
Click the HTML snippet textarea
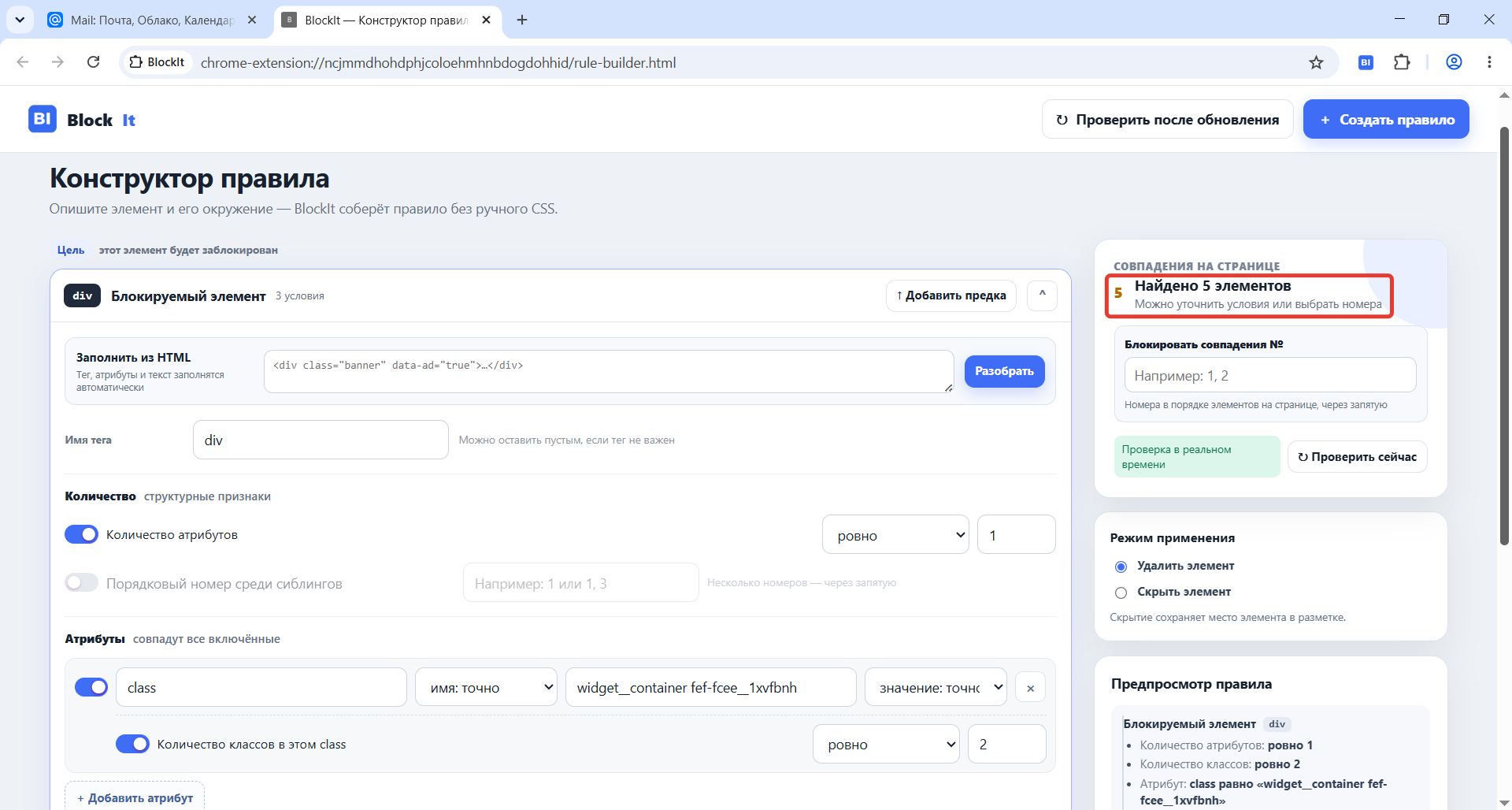click(609, 371)
